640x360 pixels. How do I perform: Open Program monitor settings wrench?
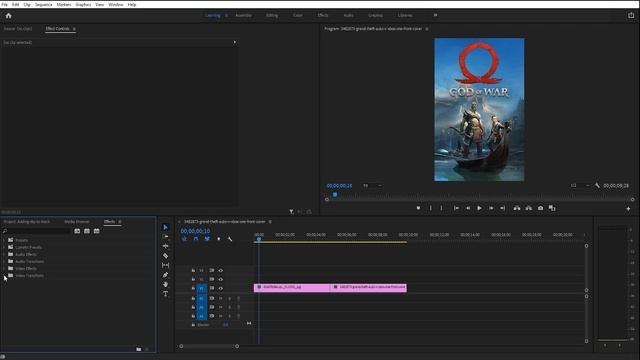click(x=597, y=186)
